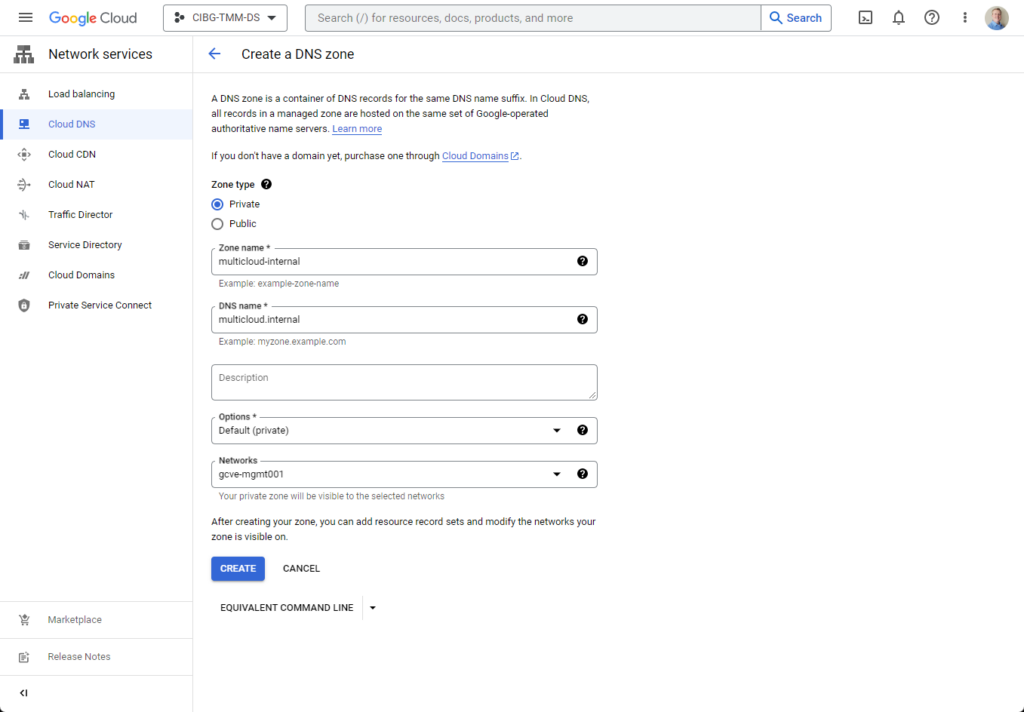Open the hamburger navigation menu

pyautogui.click(x=25, y=18)
